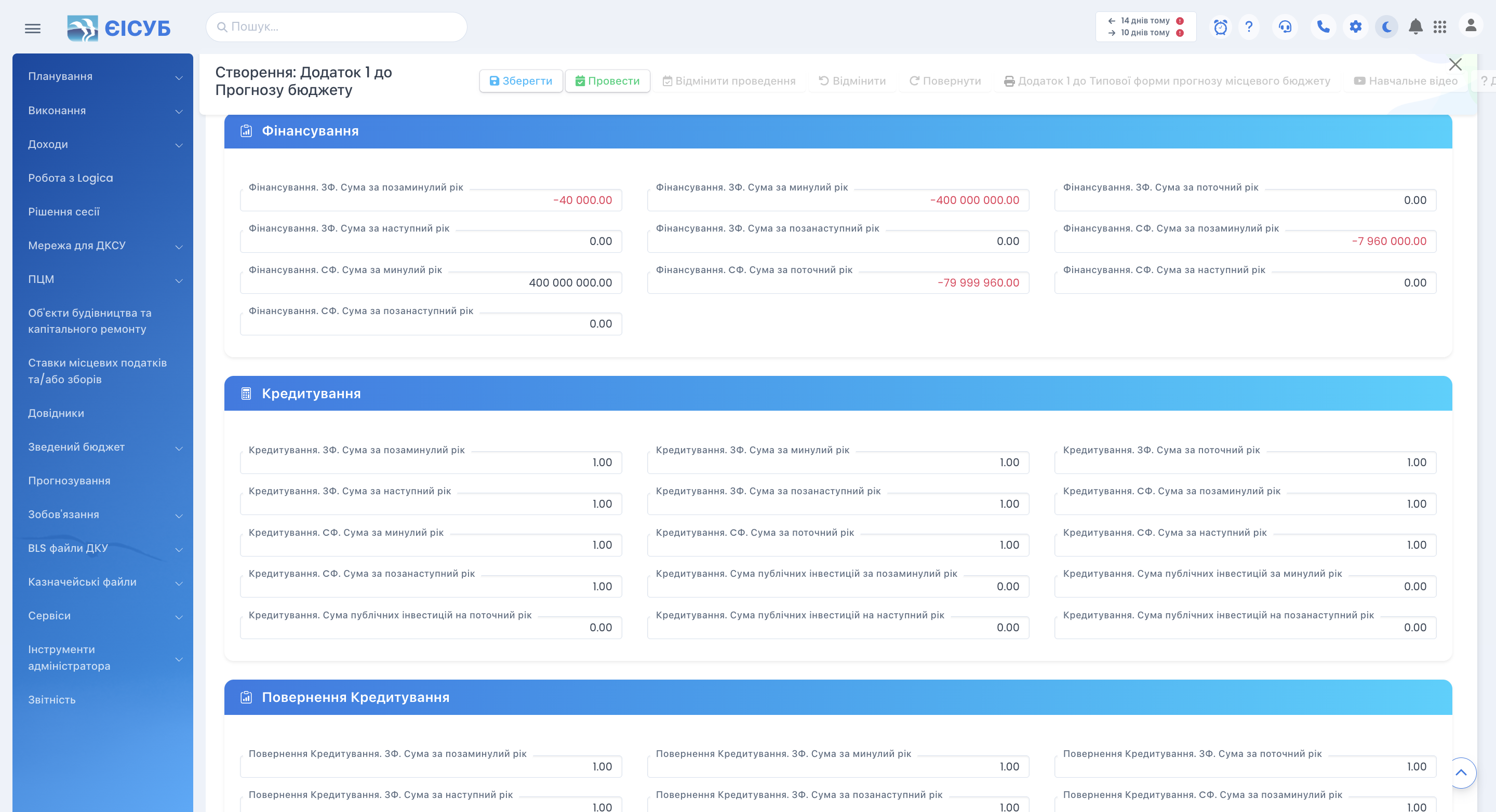Expand the Виконання menu
Viewport: 1496px width, 812px height.
pos(103,110)
